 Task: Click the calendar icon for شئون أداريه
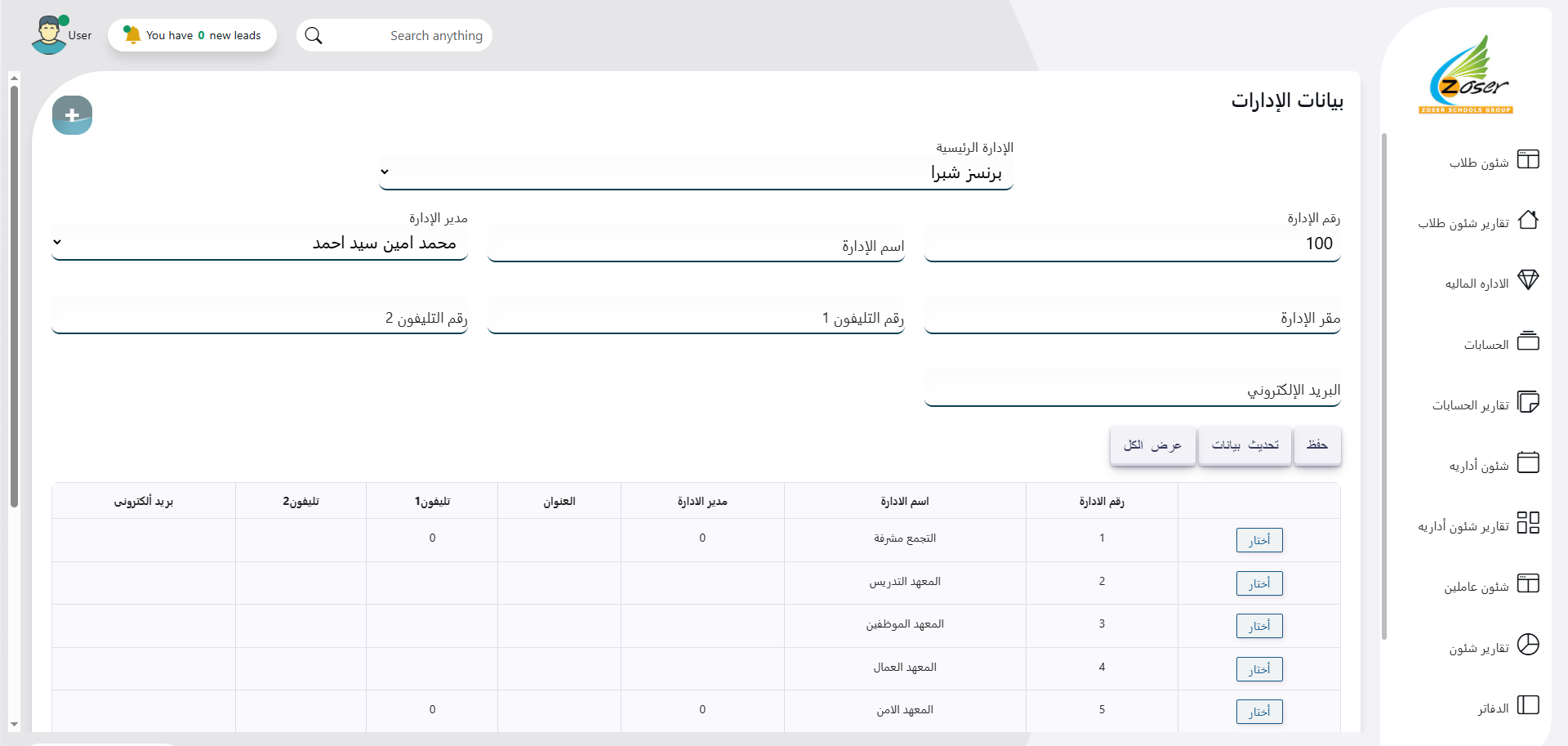point(1528,462)
